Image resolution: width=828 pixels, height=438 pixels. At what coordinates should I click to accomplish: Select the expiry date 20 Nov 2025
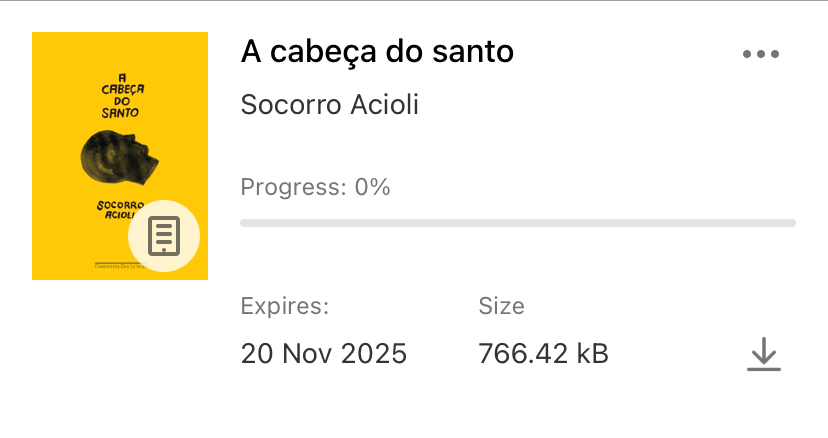click(323, 353)
